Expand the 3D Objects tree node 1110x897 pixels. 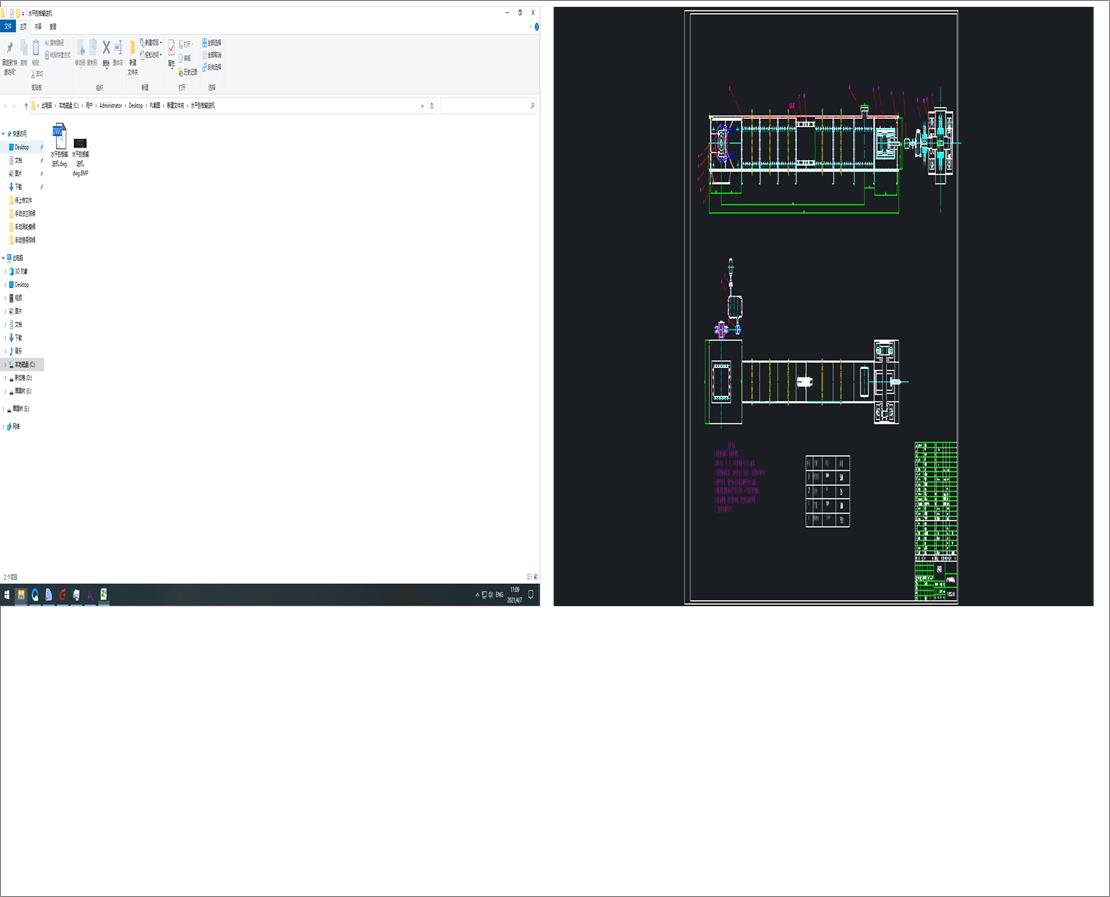point(6,272)
